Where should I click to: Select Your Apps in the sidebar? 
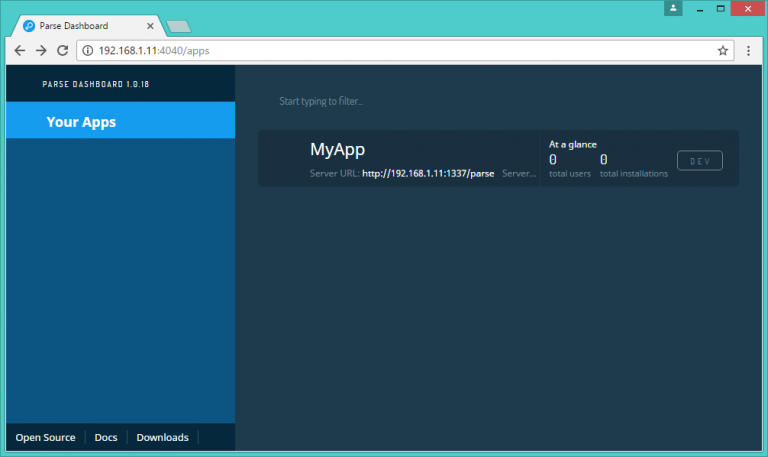81,122
